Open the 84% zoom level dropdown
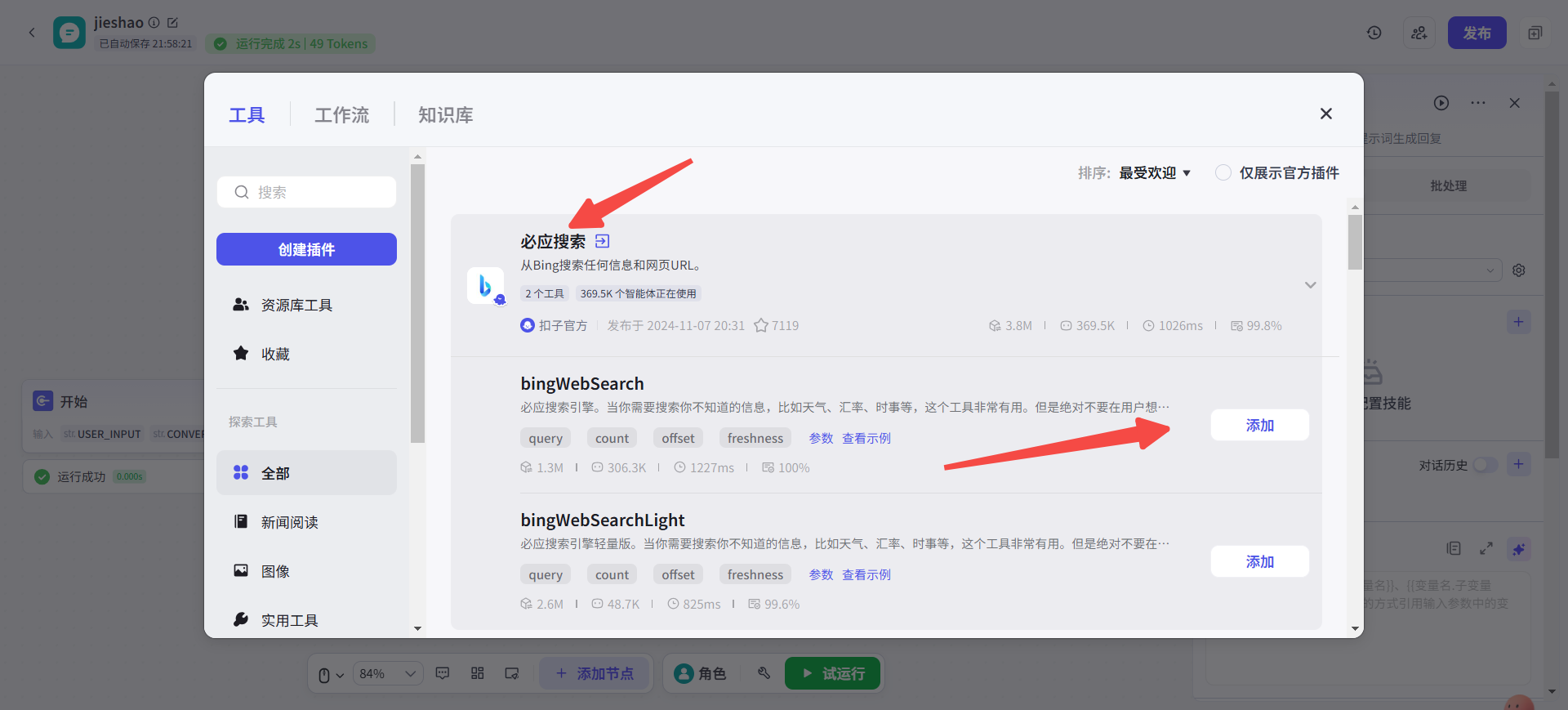Screen dimensions: 1568x710 pos(389,674)
